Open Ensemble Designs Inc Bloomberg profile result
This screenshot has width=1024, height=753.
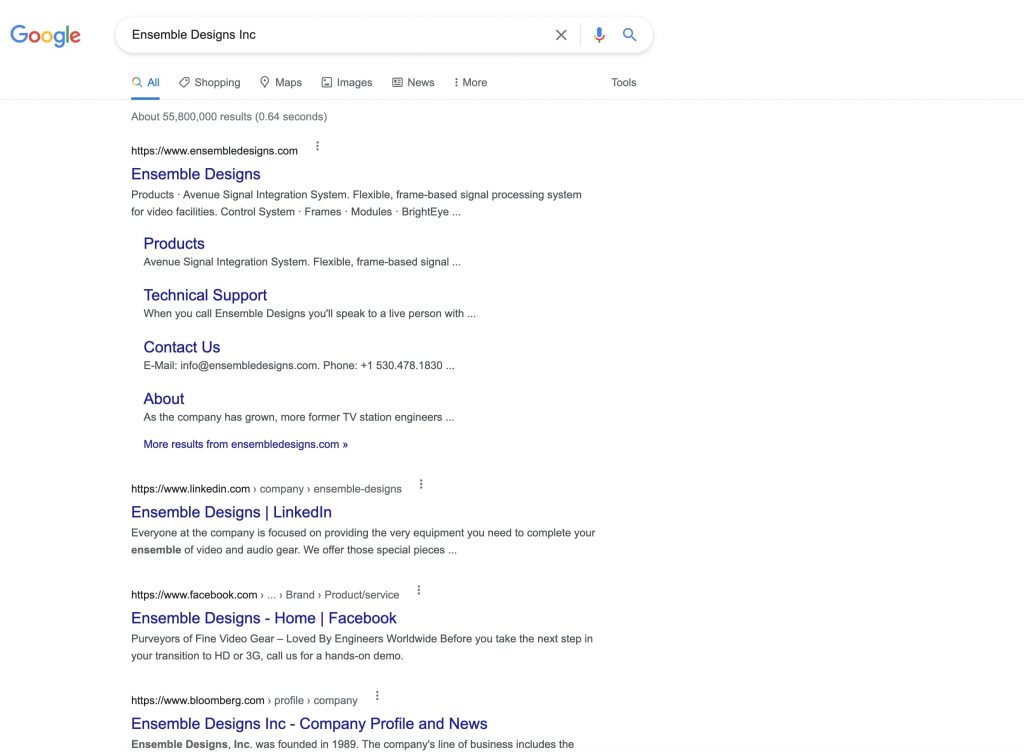point(309,724)
